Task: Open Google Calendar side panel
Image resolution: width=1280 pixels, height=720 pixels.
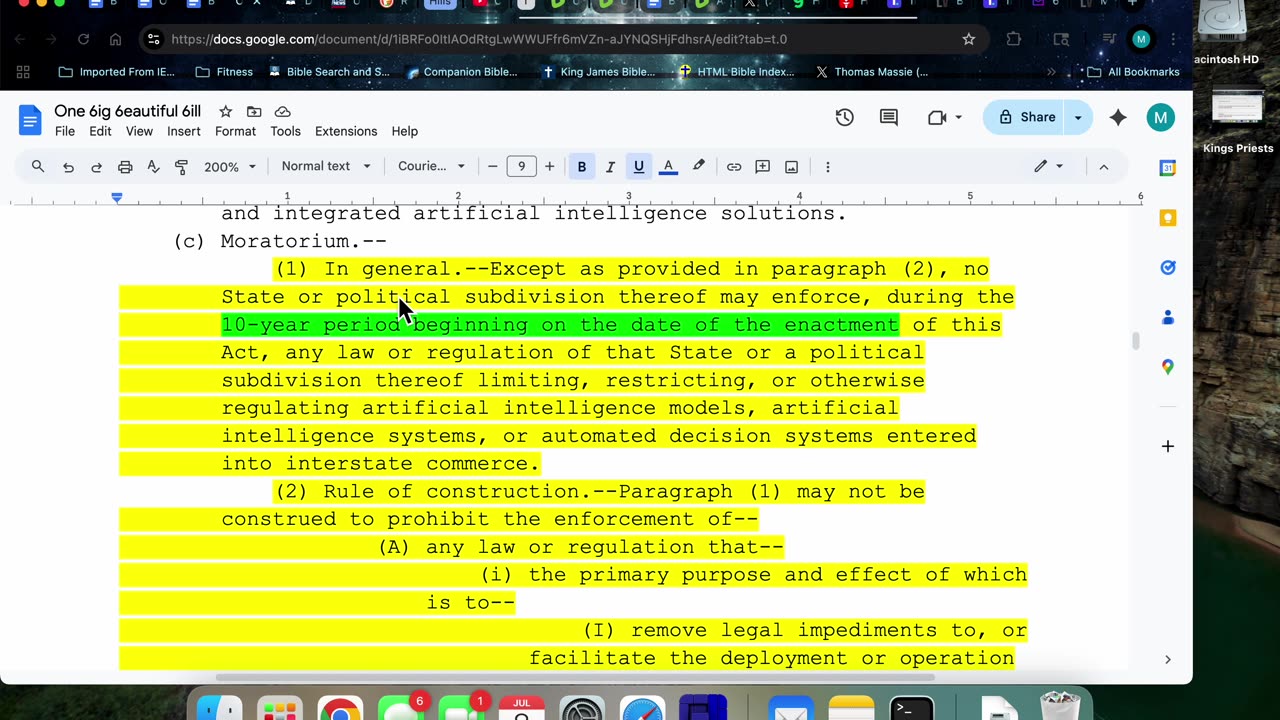Action: point(1167,168)
